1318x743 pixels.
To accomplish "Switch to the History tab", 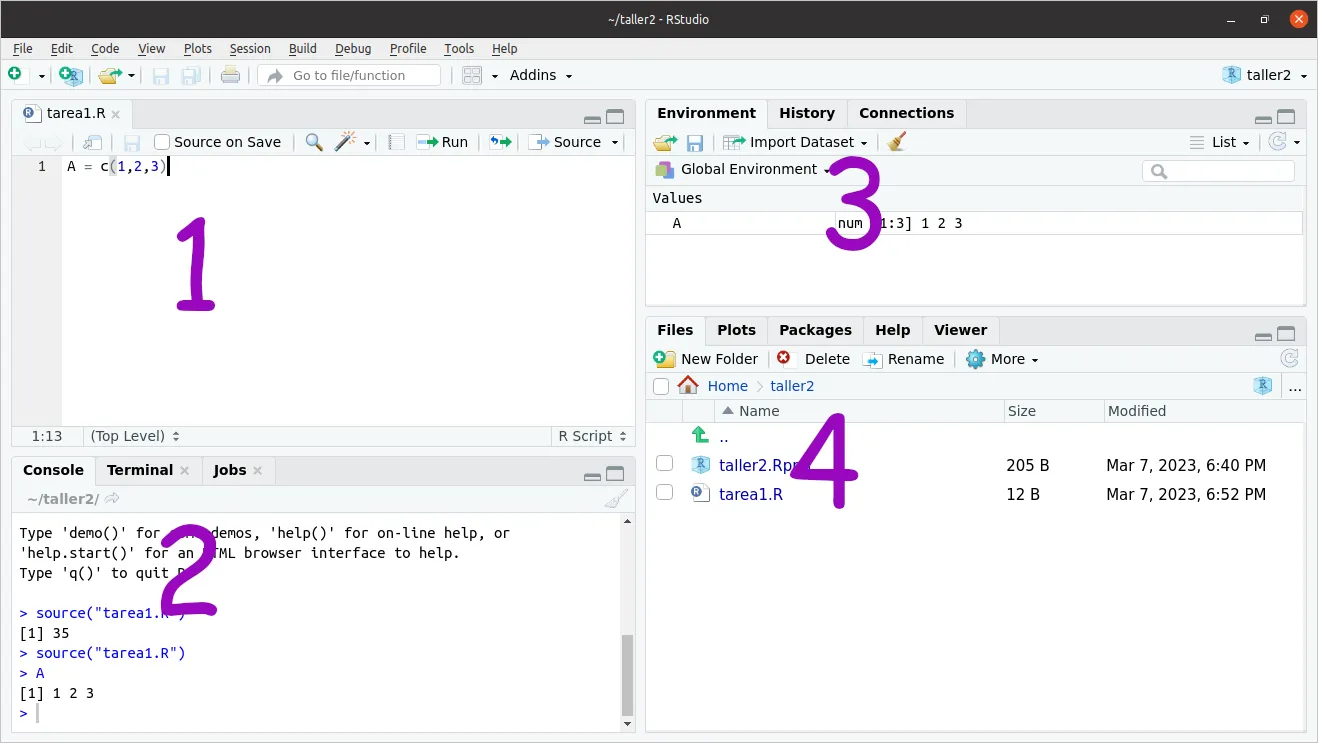I will [x=807, y=113].
